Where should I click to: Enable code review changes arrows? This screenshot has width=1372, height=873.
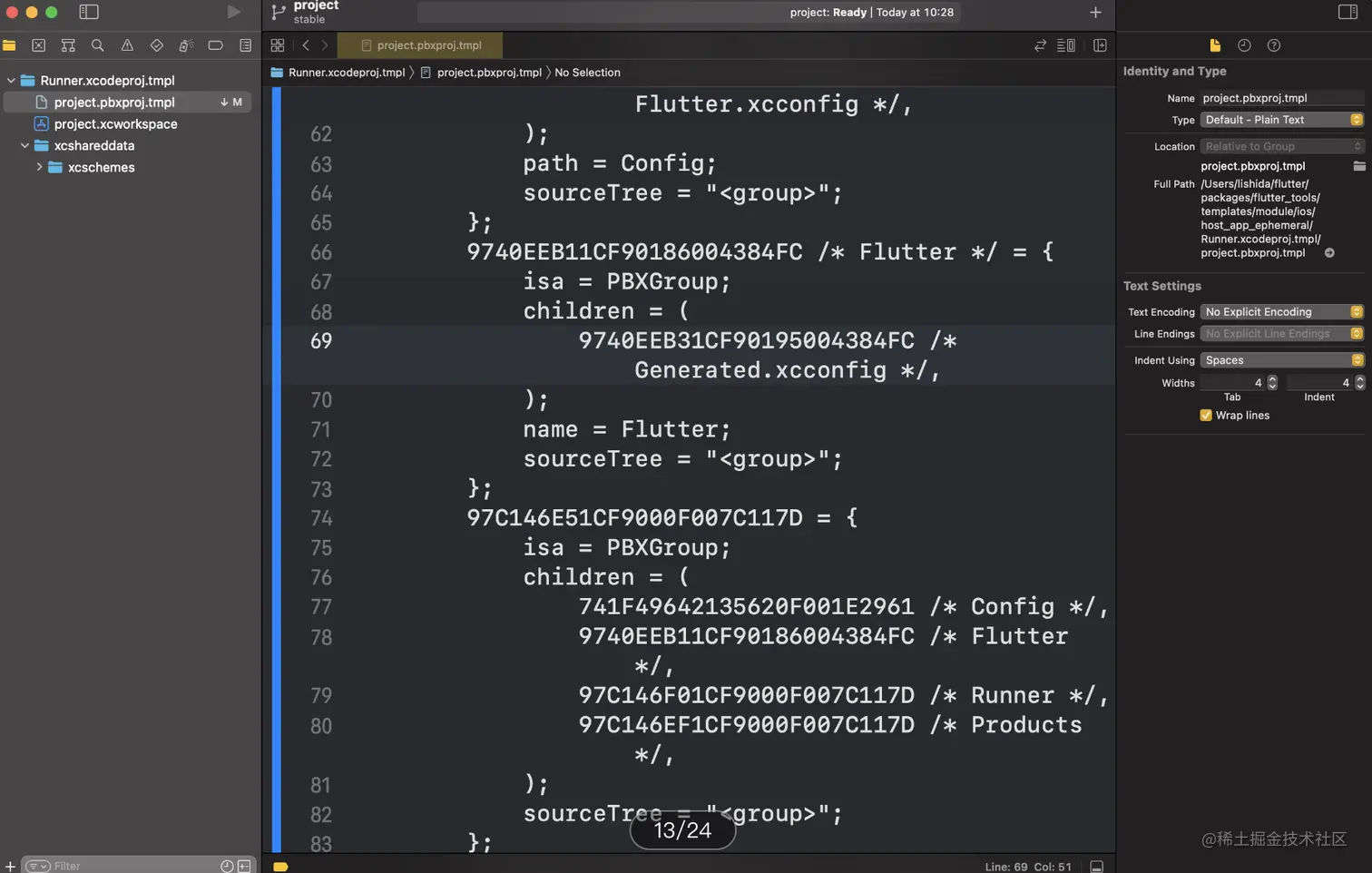(x=1040, y=45)
